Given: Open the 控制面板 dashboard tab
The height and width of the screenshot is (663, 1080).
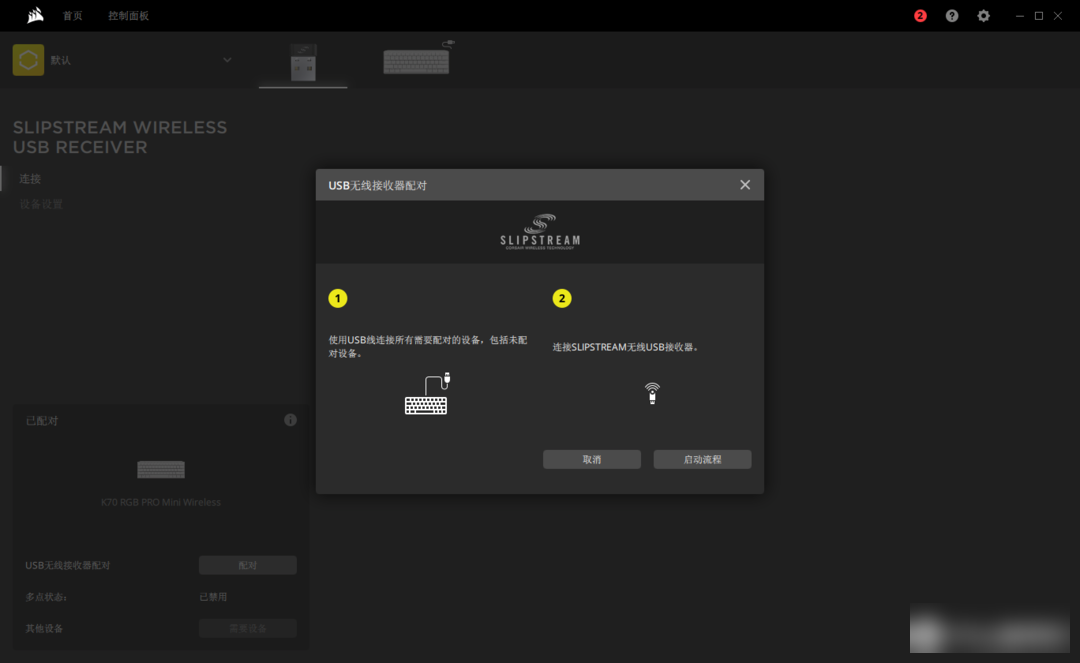Looking at the screenshot, I should pos(128,16).
